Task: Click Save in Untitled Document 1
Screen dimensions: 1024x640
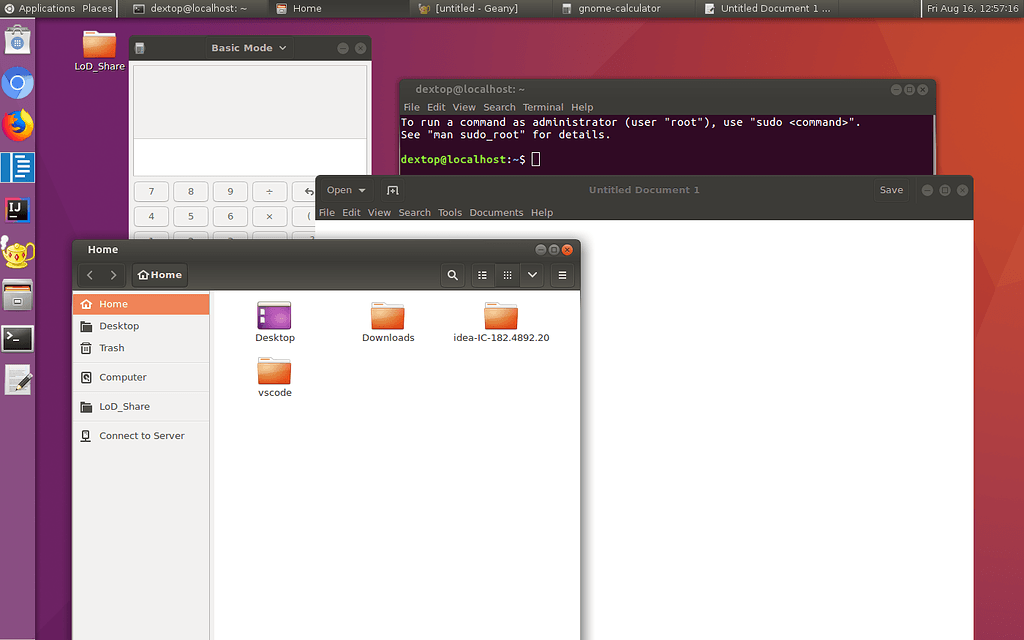Action: 891,190
